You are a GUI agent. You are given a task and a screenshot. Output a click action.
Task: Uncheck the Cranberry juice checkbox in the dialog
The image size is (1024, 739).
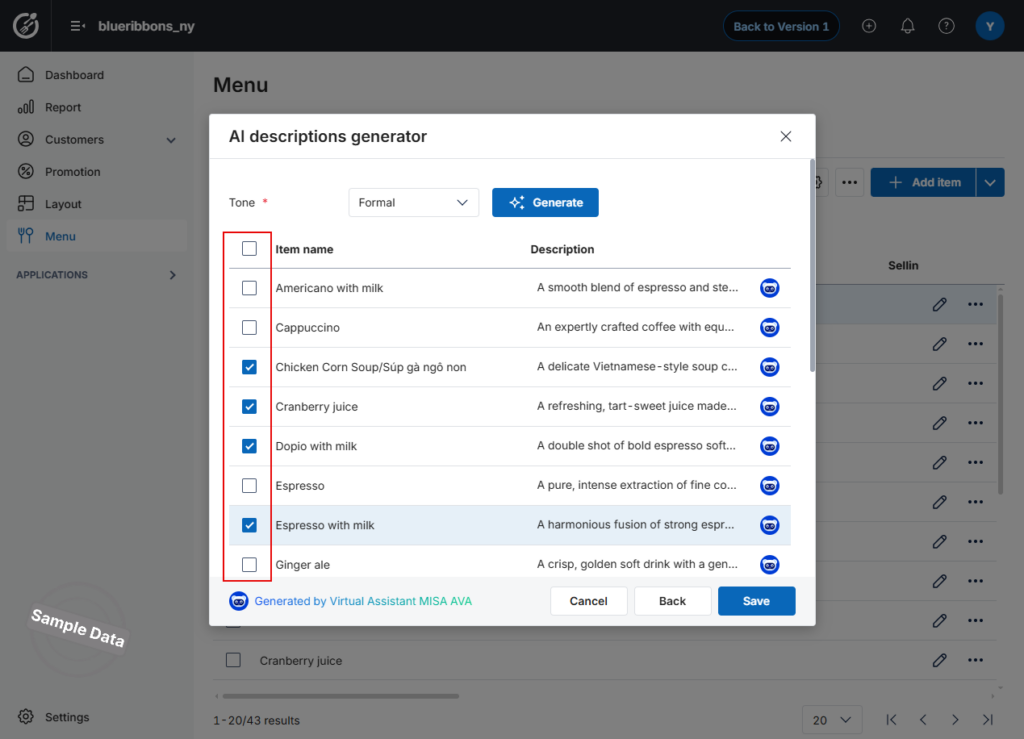click(249, 407)
